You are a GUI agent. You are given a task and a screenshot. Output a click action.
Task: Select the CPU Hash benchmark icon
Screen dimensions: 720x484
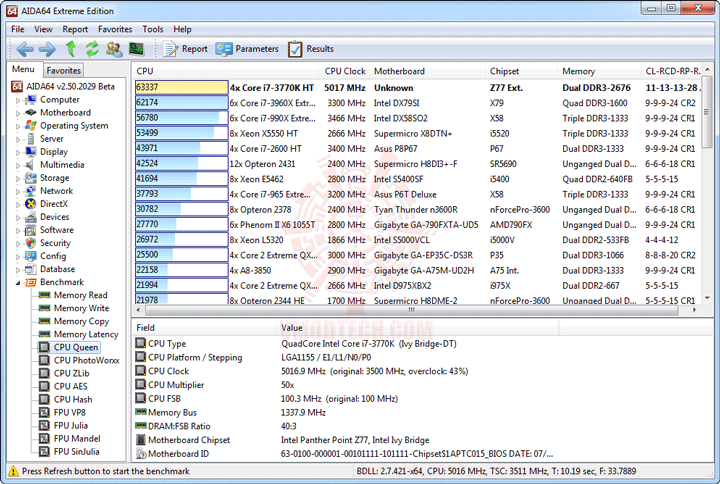(45, 400)
